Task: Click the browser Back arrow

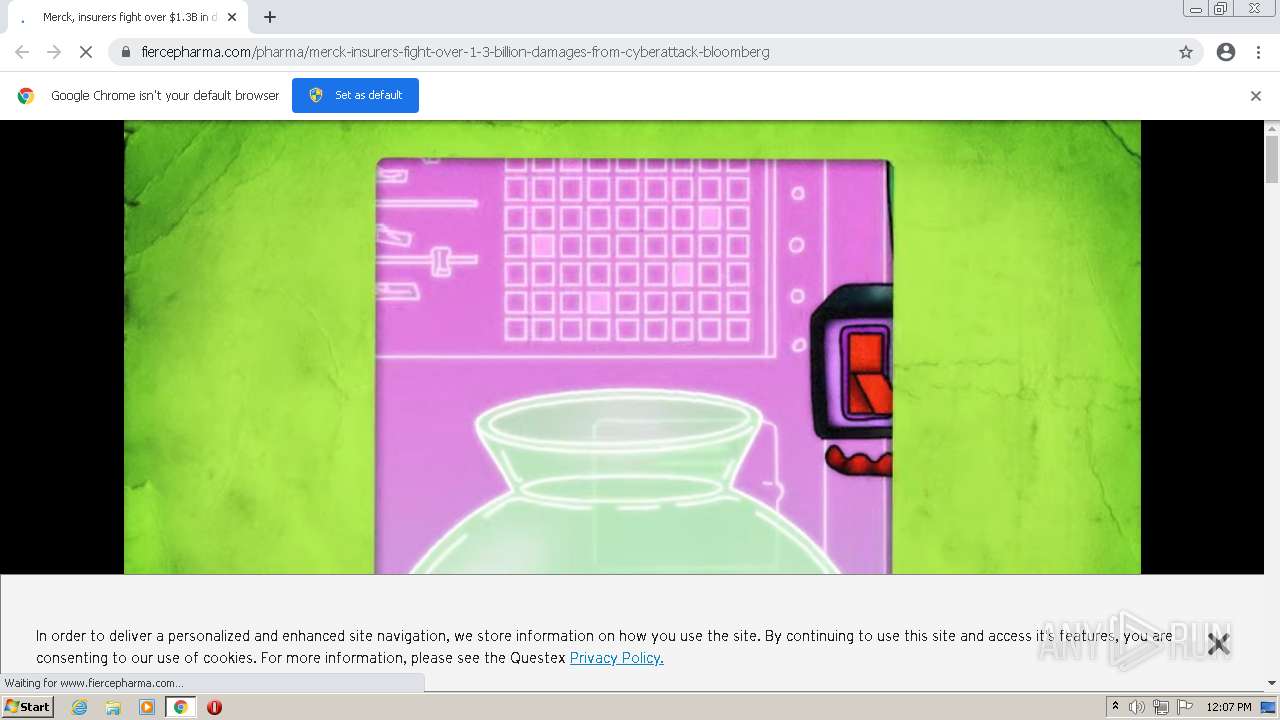Action: (x=22, y=52)
